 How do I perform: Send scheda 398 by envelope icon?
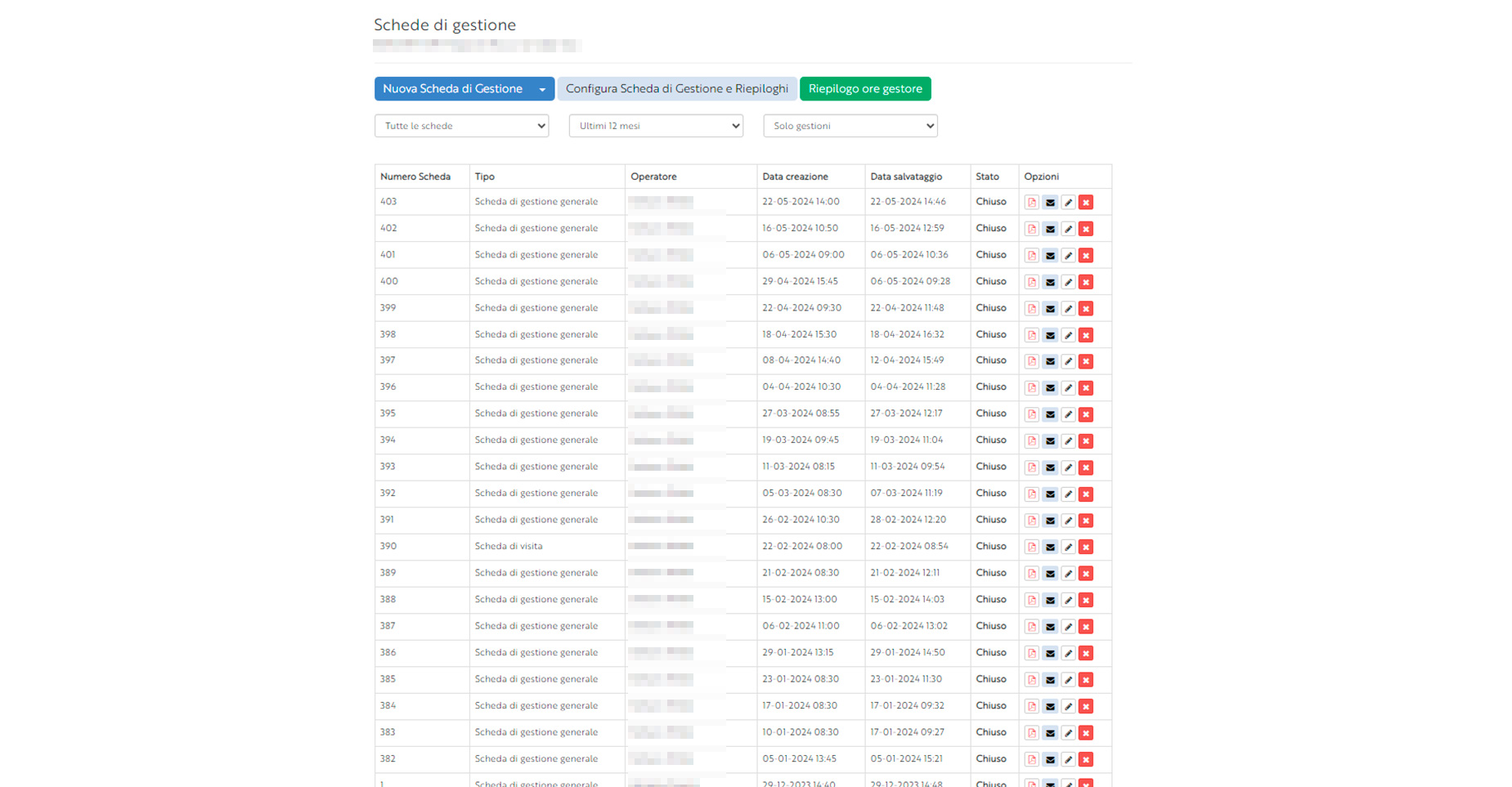tap(1050, 335)
